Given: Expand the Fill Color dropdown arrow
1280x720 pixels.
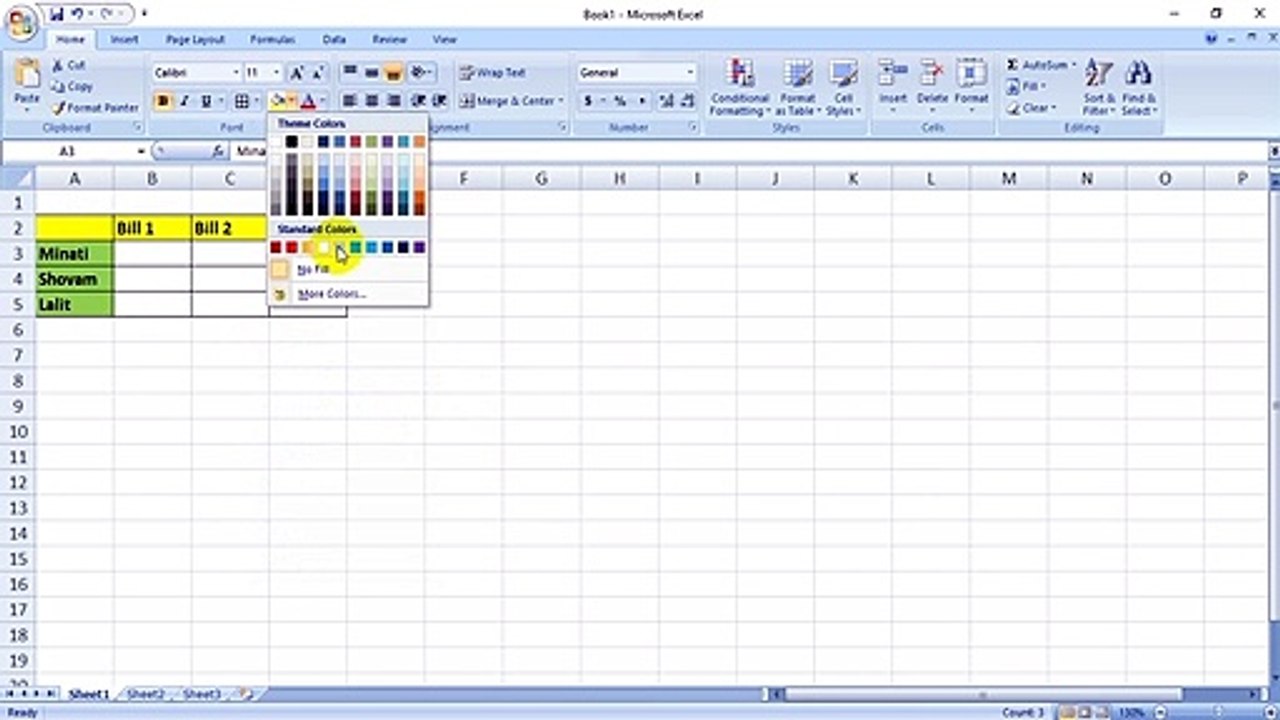Looking at the screenshot, I should pyautogui.click(x=291, y=101).
